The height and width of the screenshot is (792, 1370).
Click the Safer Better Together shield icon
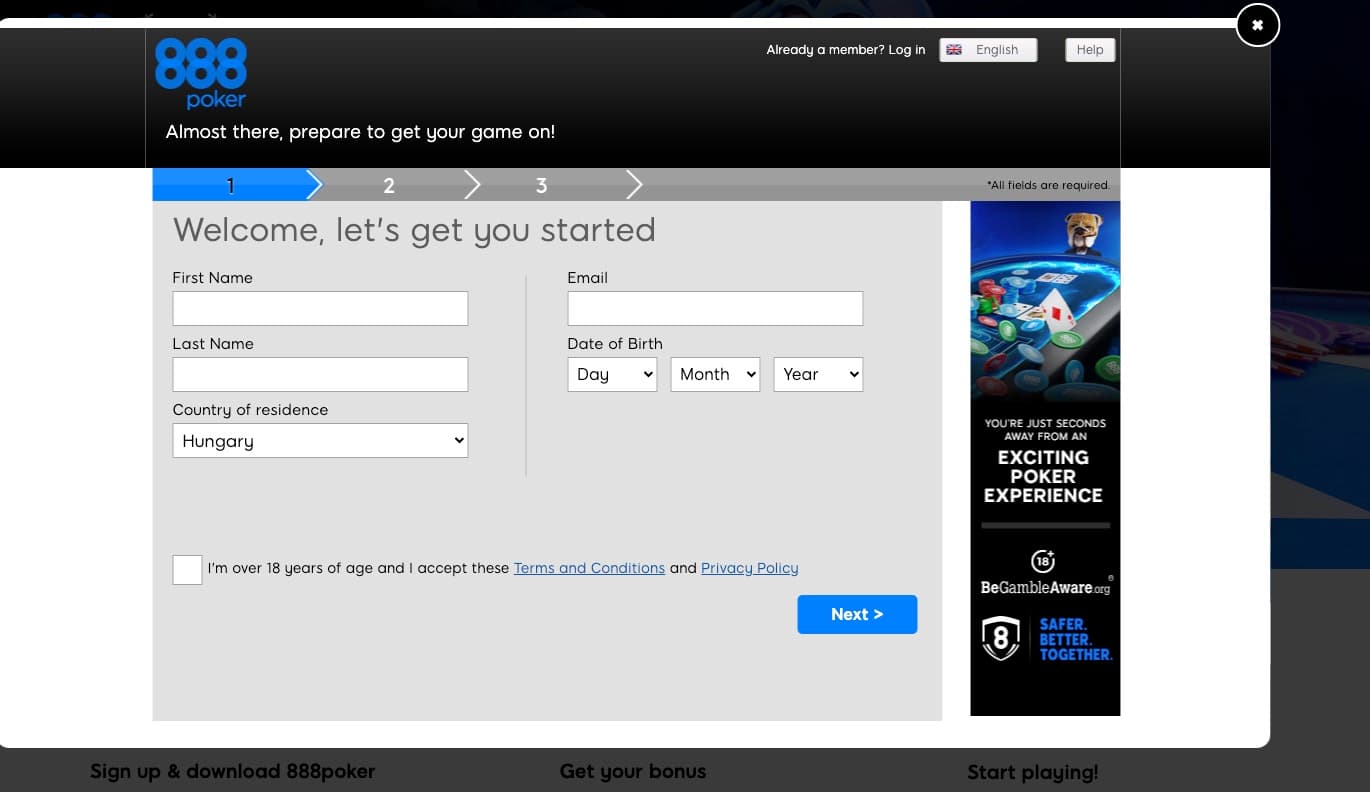[1001, 638]
